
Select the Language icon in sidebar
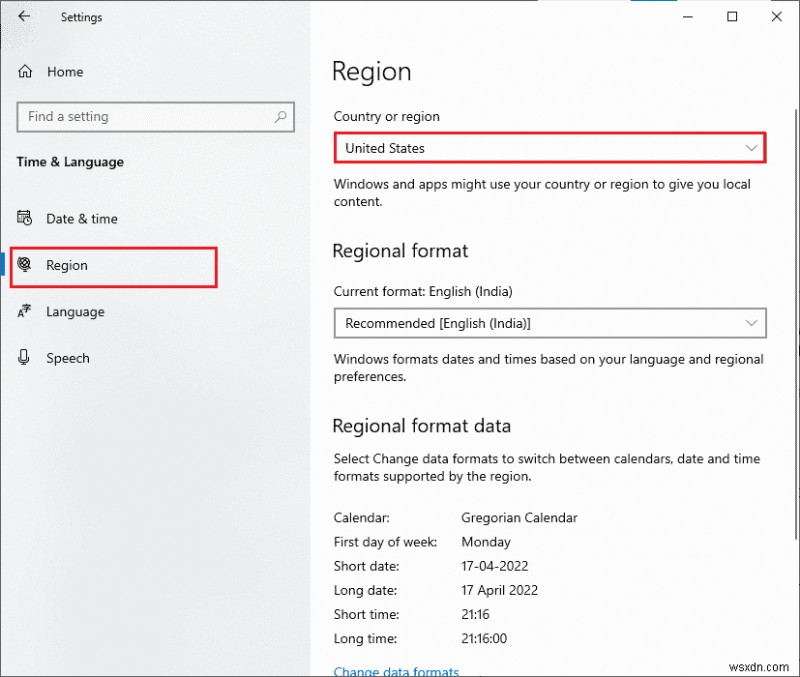tap(23, 312)
